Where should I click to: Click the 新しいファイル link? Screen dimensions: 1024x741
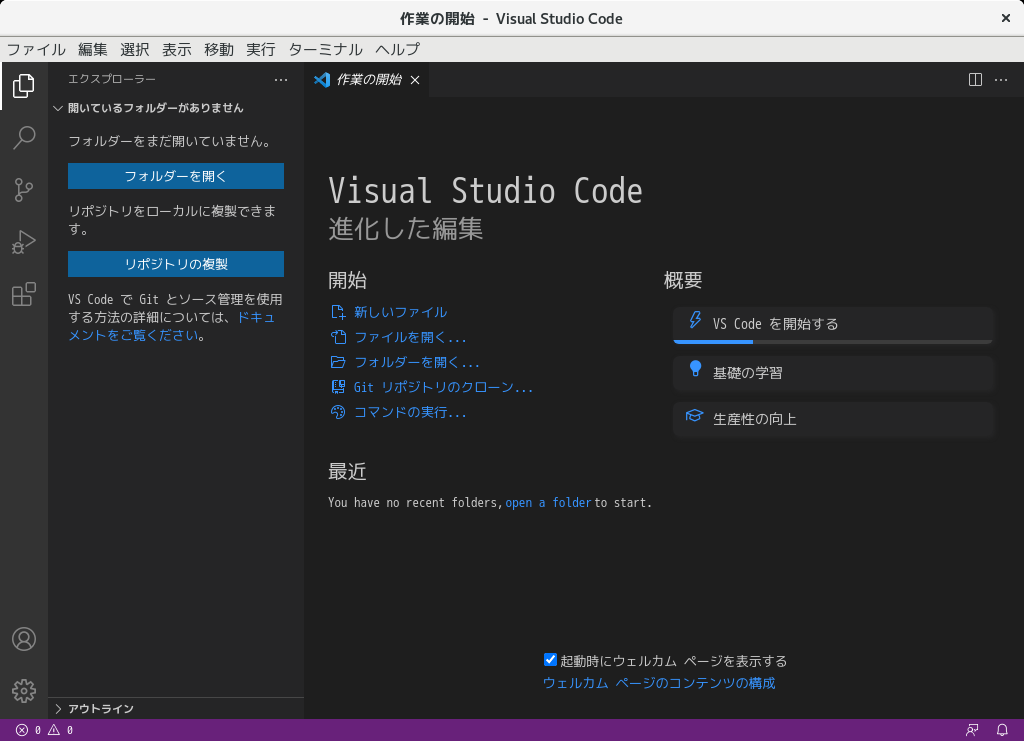(x=400, y=312)
